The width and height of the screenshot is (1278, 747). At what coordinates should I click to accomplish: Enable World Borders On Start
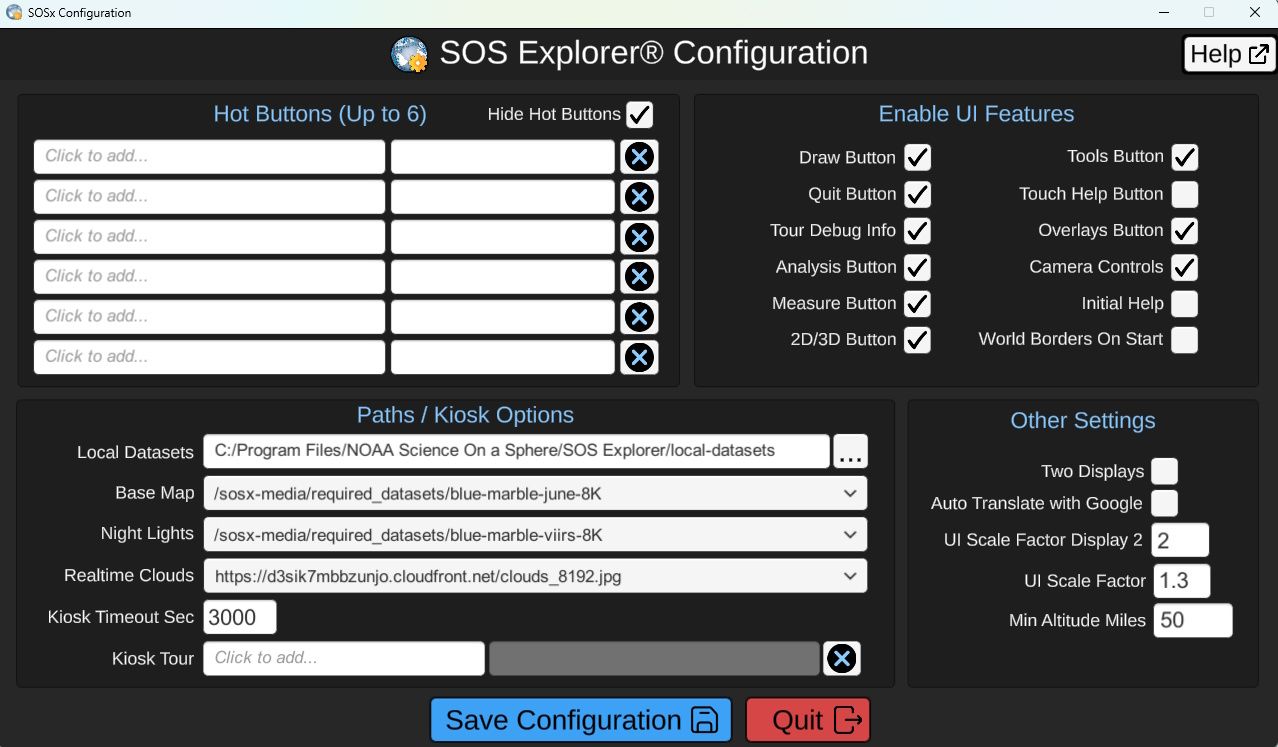(x=1184, y=340)
